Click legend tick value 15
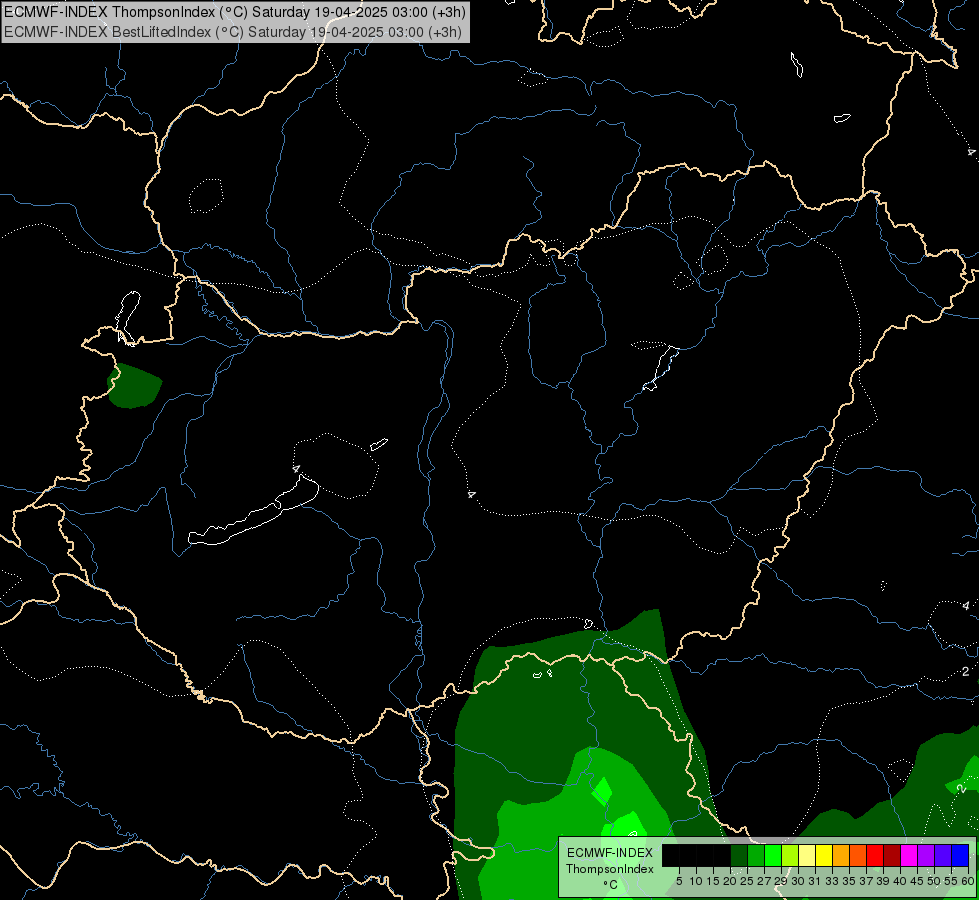Viewport: 979px width, 900px height. (712, 881)
